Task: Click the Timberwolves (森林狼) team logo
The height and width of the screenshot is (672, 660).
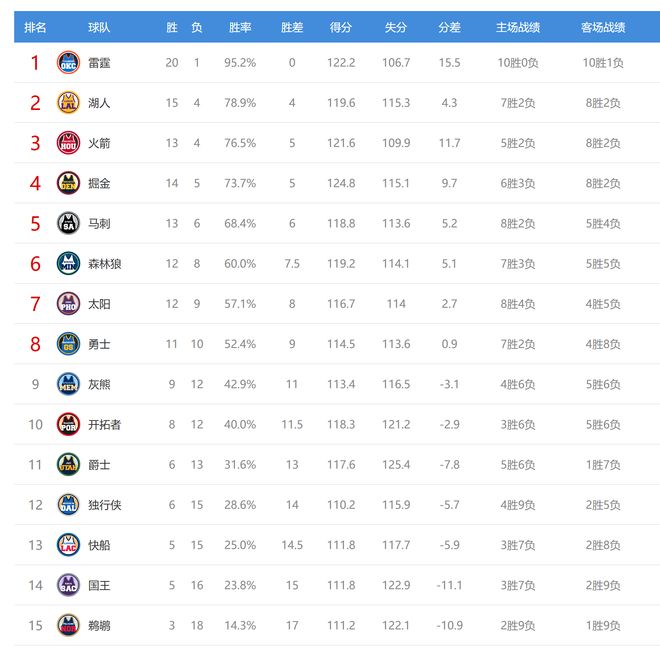Action: pos(68,264)
